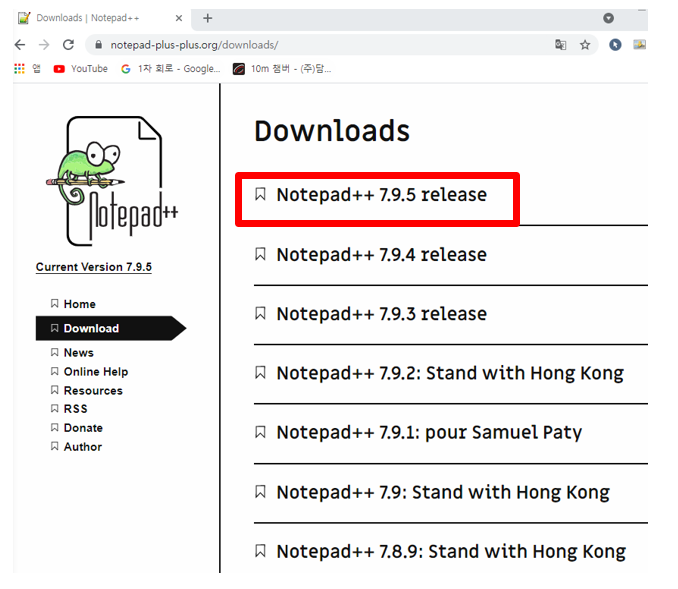Image resolution: width=678 pixels, height=589 pixels.
Task: Reload the page with the refresh icon
Action: [x=68, y=45]
